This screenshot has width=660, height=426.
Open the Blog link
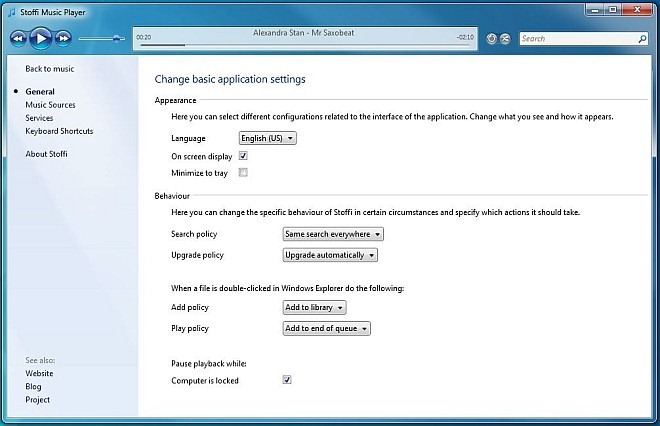pyautogui.click(x=33, y=386)
